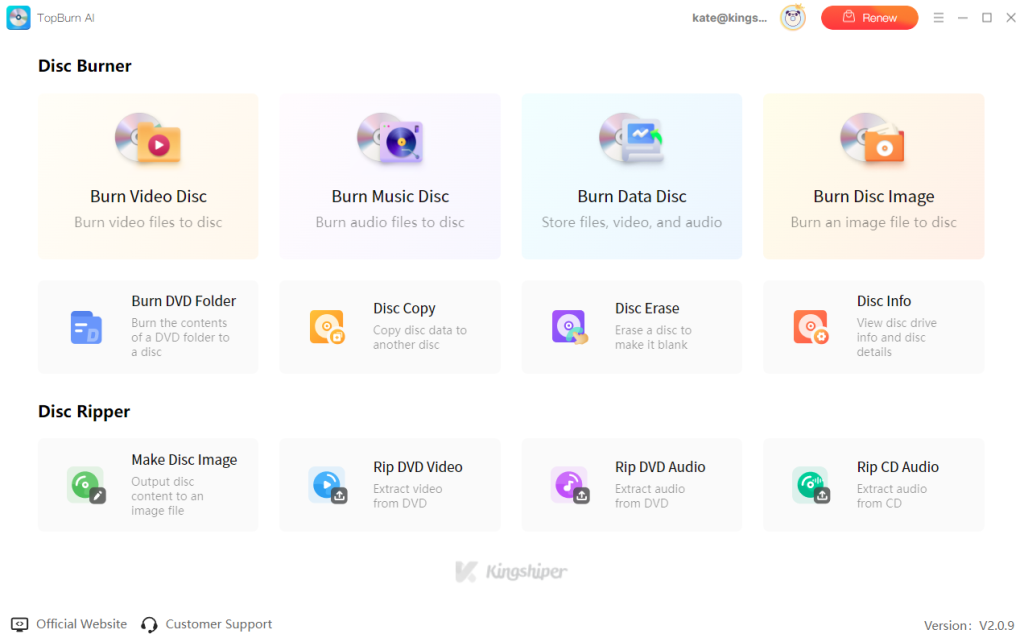Screen dimensions: 1024x638
Task: Open the hamburger menu
Action: tap(938, 17)
